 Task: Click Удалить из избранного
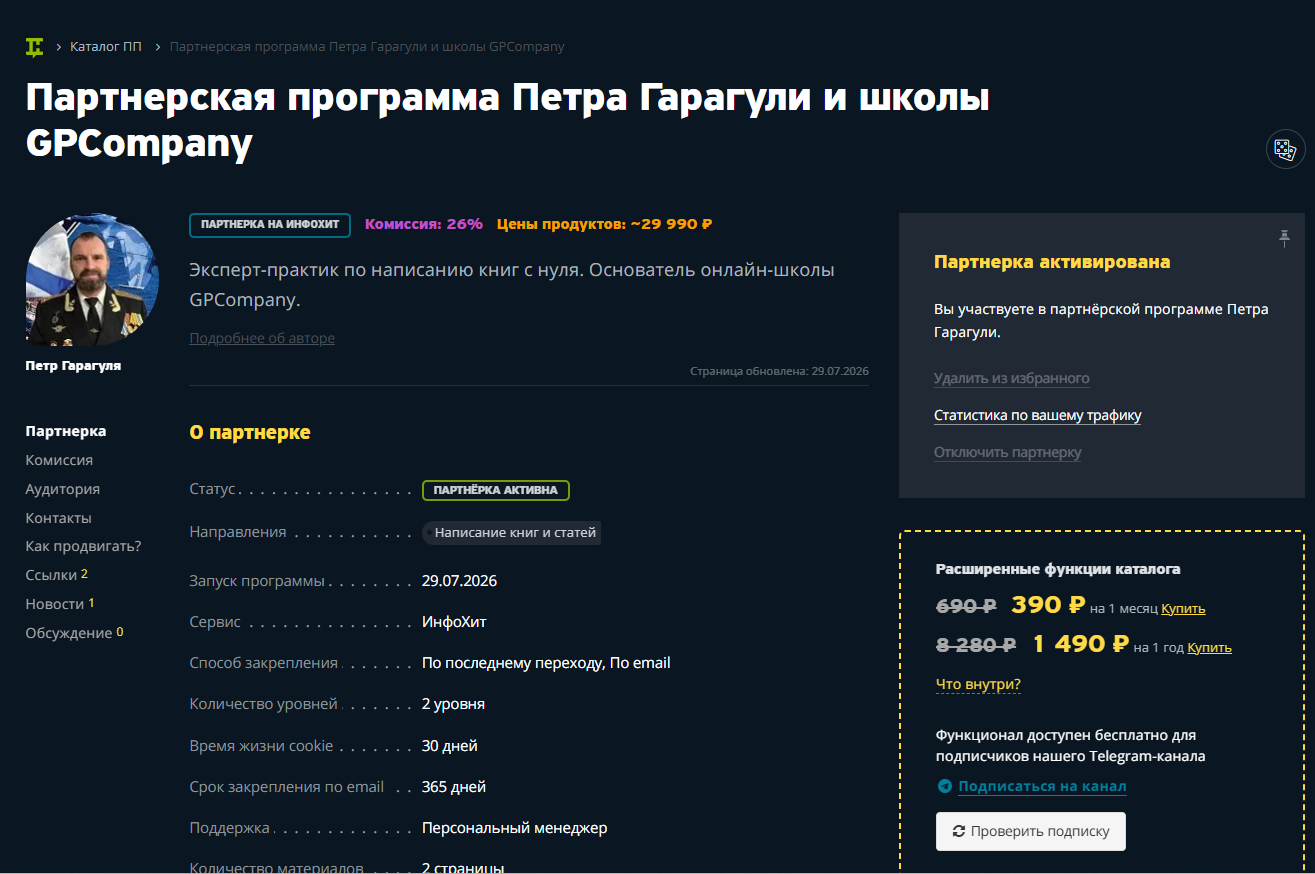point(1012,378)
